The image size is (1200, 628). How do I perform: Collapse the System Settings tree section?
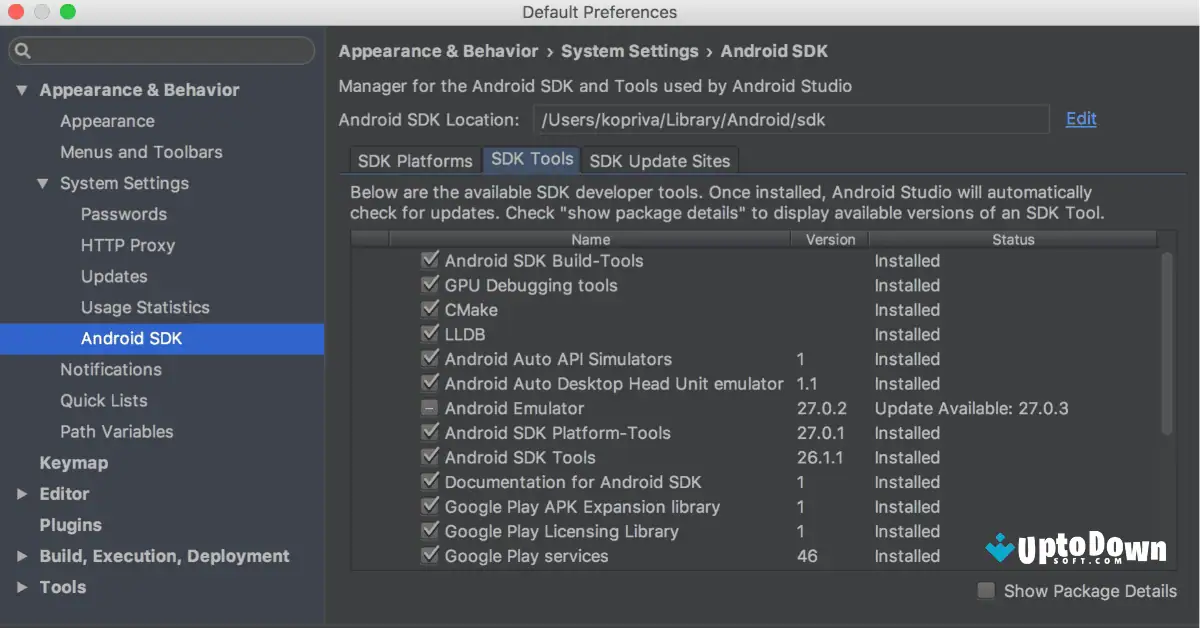pyautogui.click(x=42, y=183)
